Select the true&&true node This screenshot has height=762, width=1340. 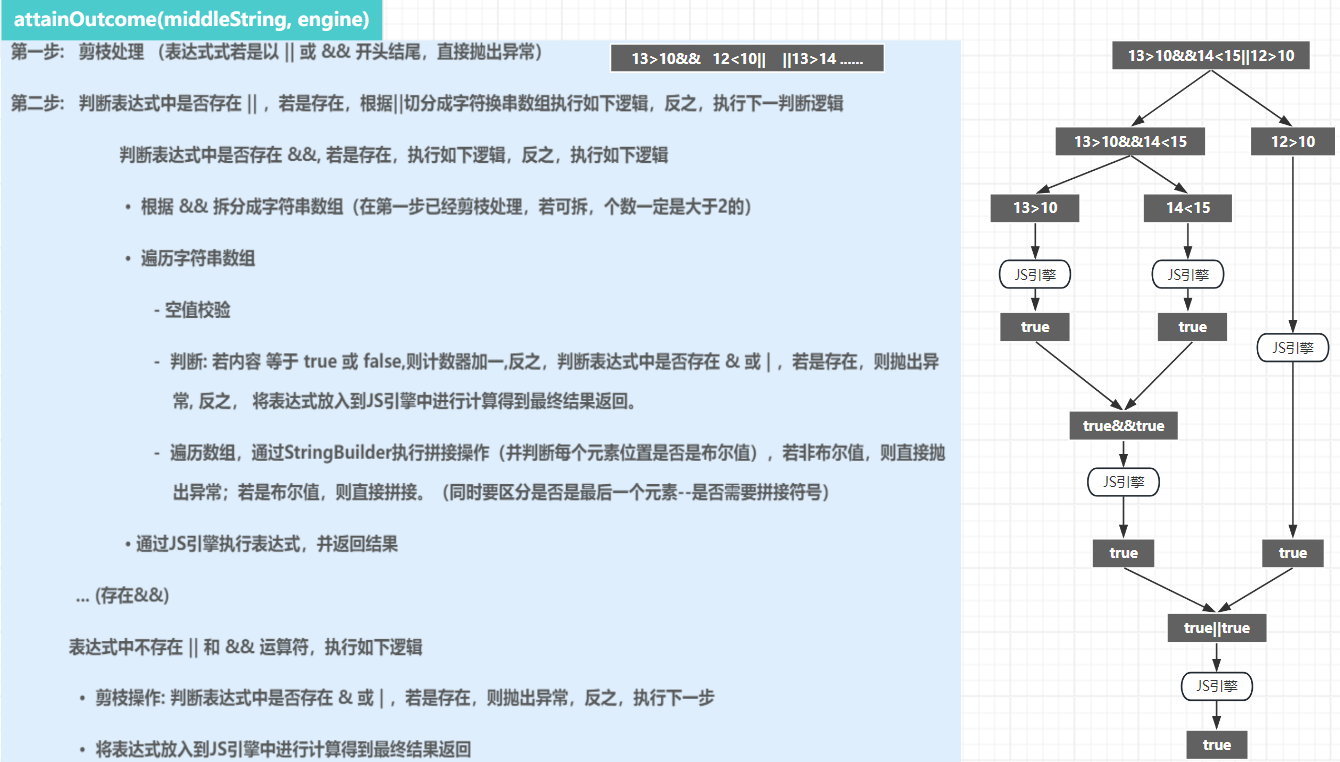tap(1124, 425)
